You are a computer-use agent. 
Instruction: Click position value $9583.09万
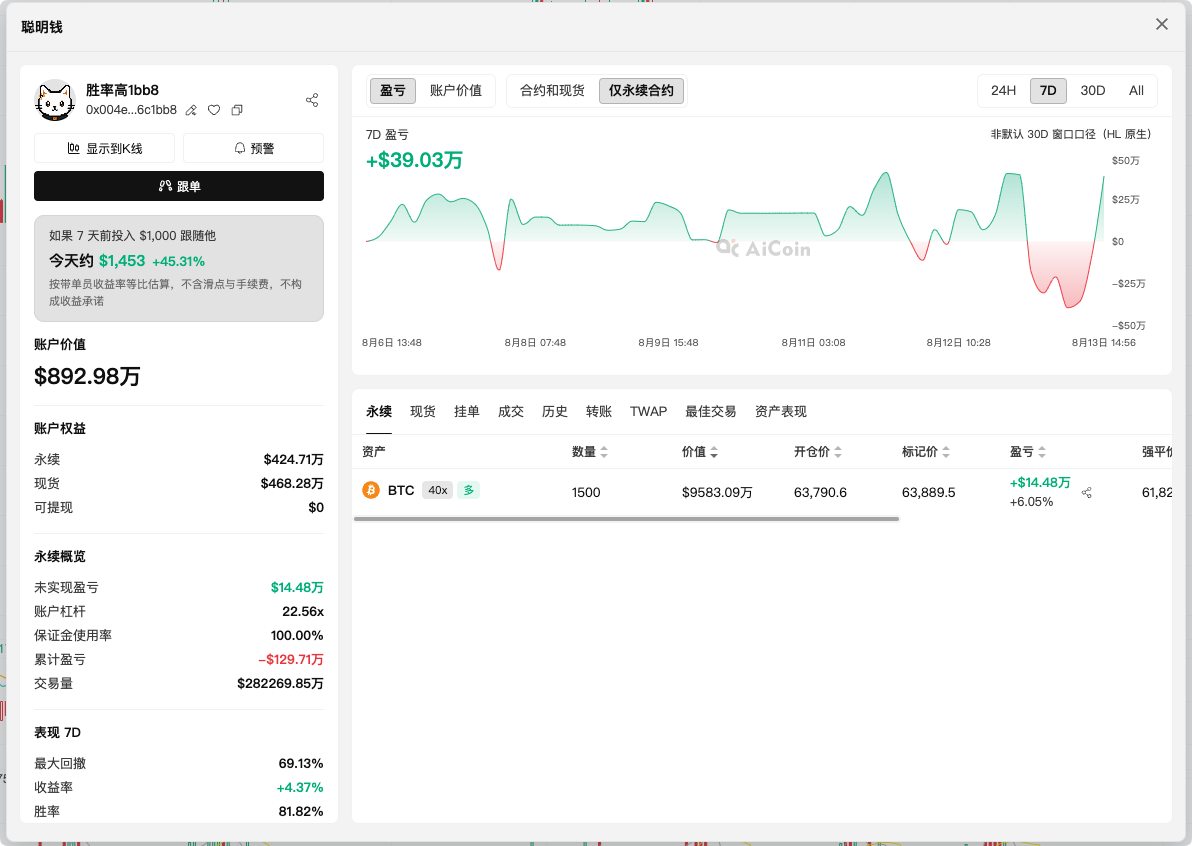717,493
